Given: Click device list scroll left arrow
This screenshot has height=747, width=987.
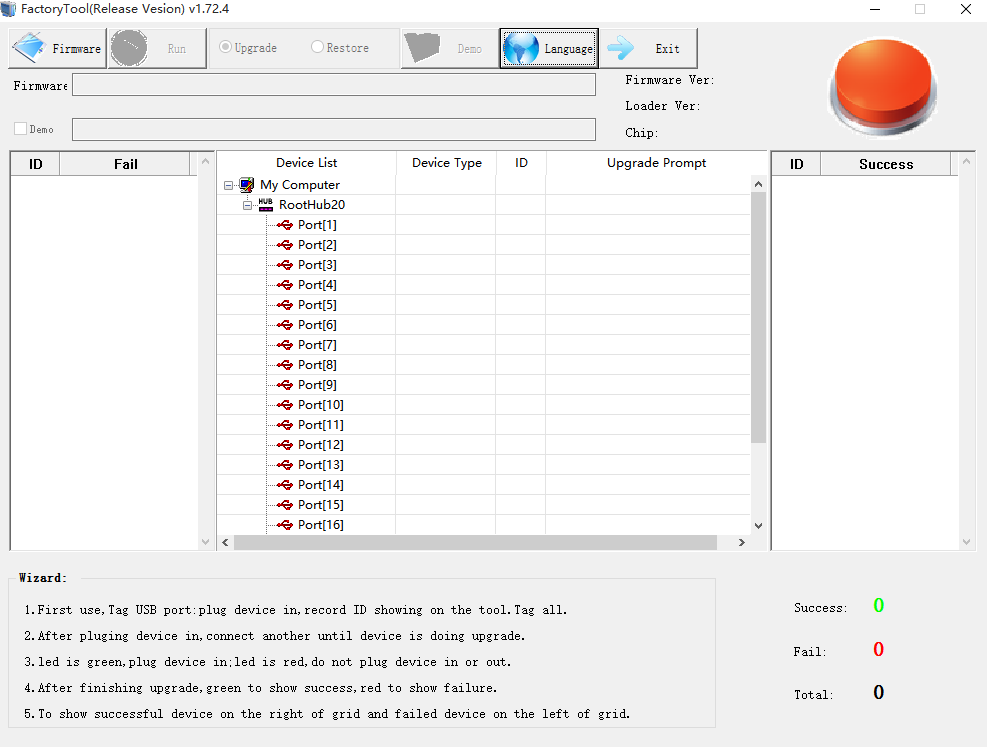Looking at the screenshot, I should pyautogui.click(x=225, y=542).
